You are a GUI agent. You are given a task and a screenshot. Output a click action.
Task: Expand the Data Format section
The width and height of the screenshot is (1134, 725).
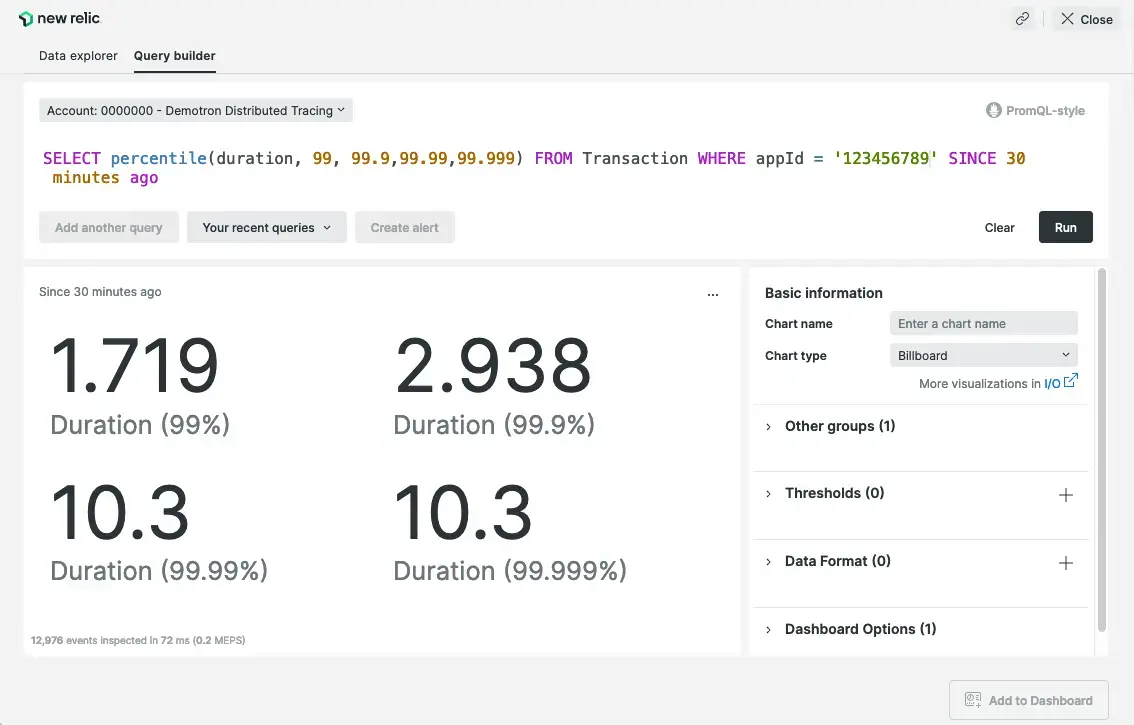(x=837, y=561)
